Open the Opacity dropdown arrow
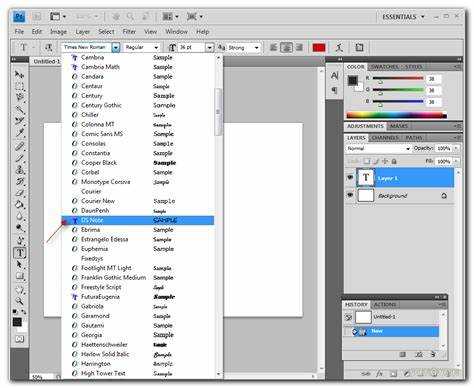Screen dimensions: 474x388 [456, 148]
